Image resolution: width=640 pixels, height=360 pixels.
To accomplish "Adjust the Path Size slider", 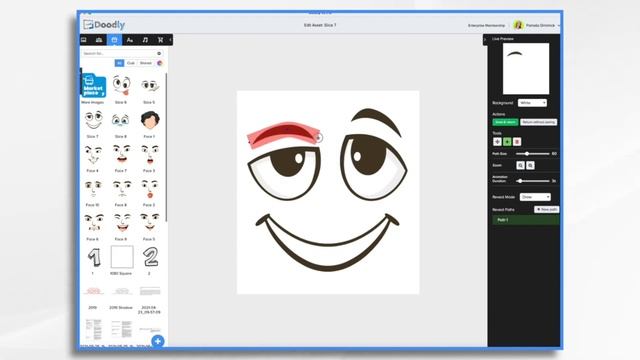I will [x=532, y=153].
